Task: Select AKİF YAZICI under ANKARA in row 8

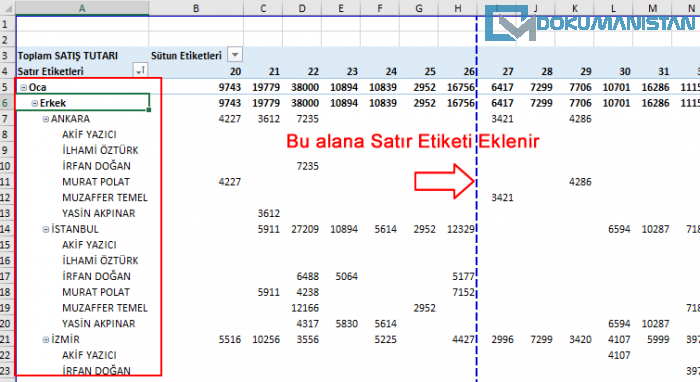Action: tap(89, 135)
